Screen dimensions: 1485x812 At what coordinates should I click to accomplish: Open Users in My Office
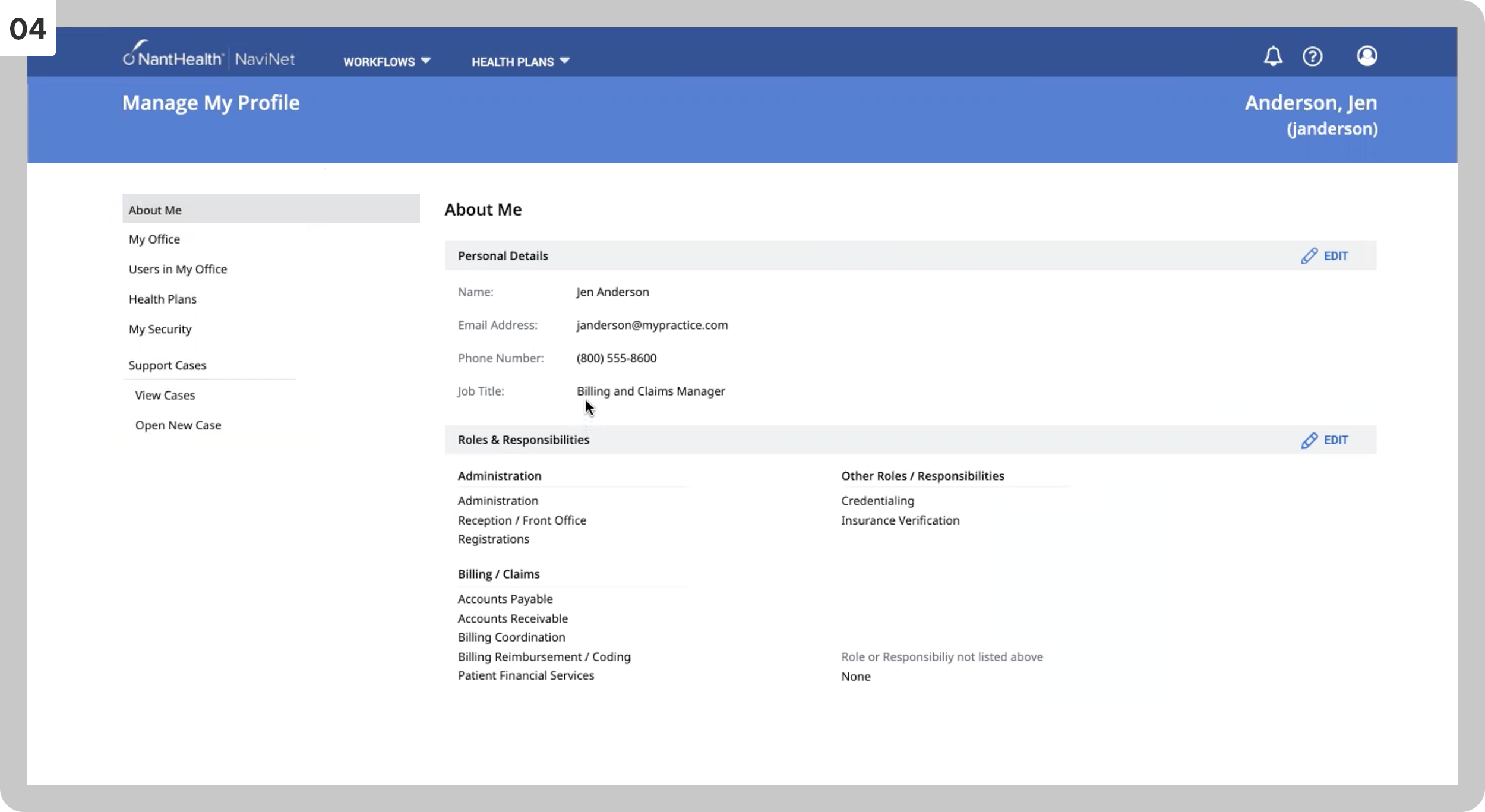click(x=178, y=269)
